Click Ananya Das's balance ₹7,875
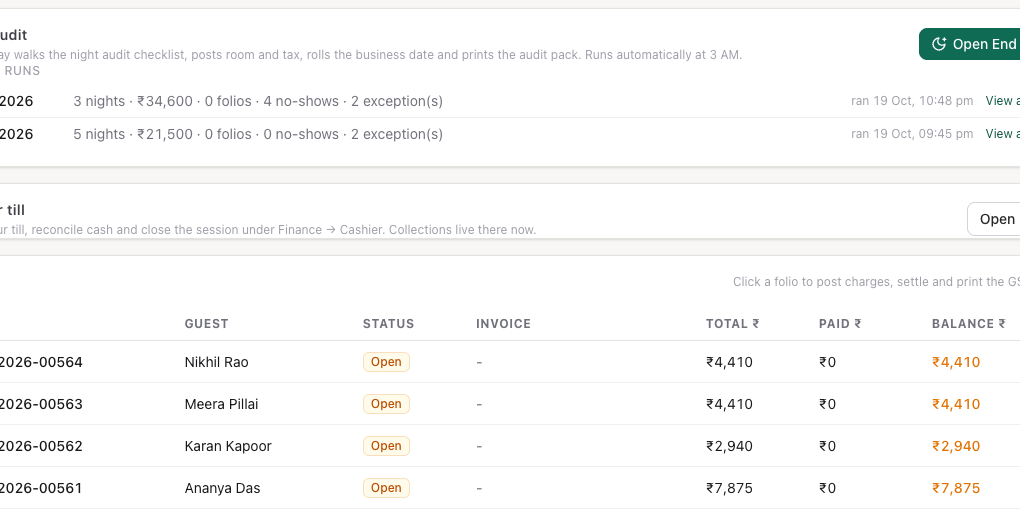Screen dimensions: 1020x520 pyautogui.click(x=956, y=488)
